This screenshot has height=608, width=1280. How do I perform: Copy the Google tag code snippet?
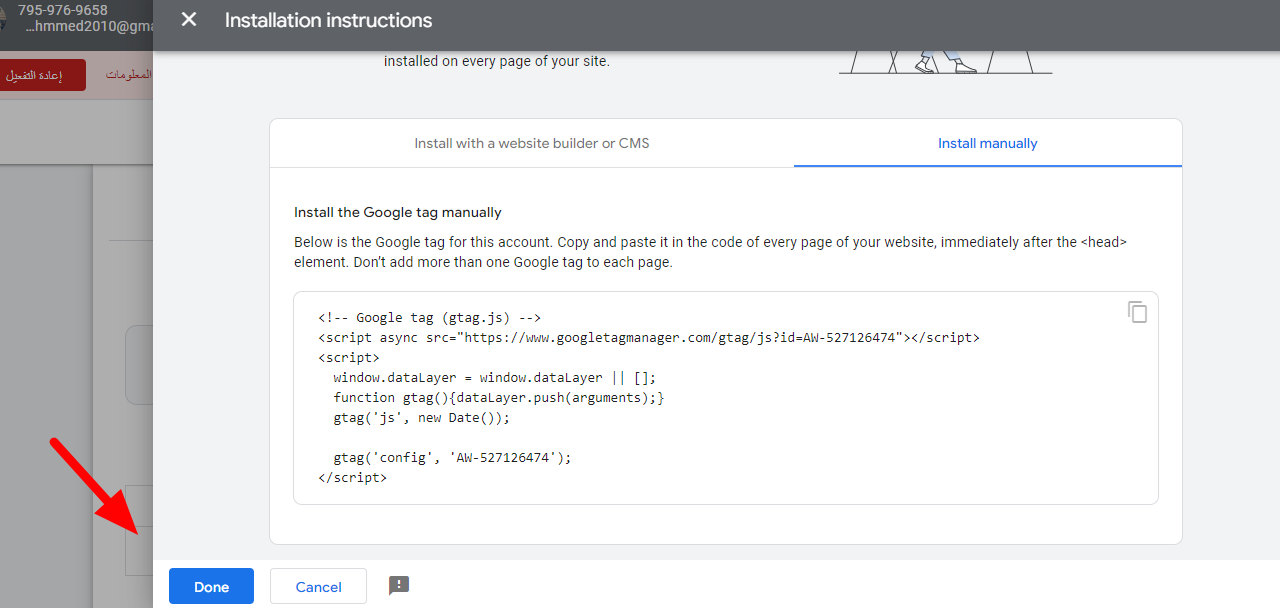1137,312
